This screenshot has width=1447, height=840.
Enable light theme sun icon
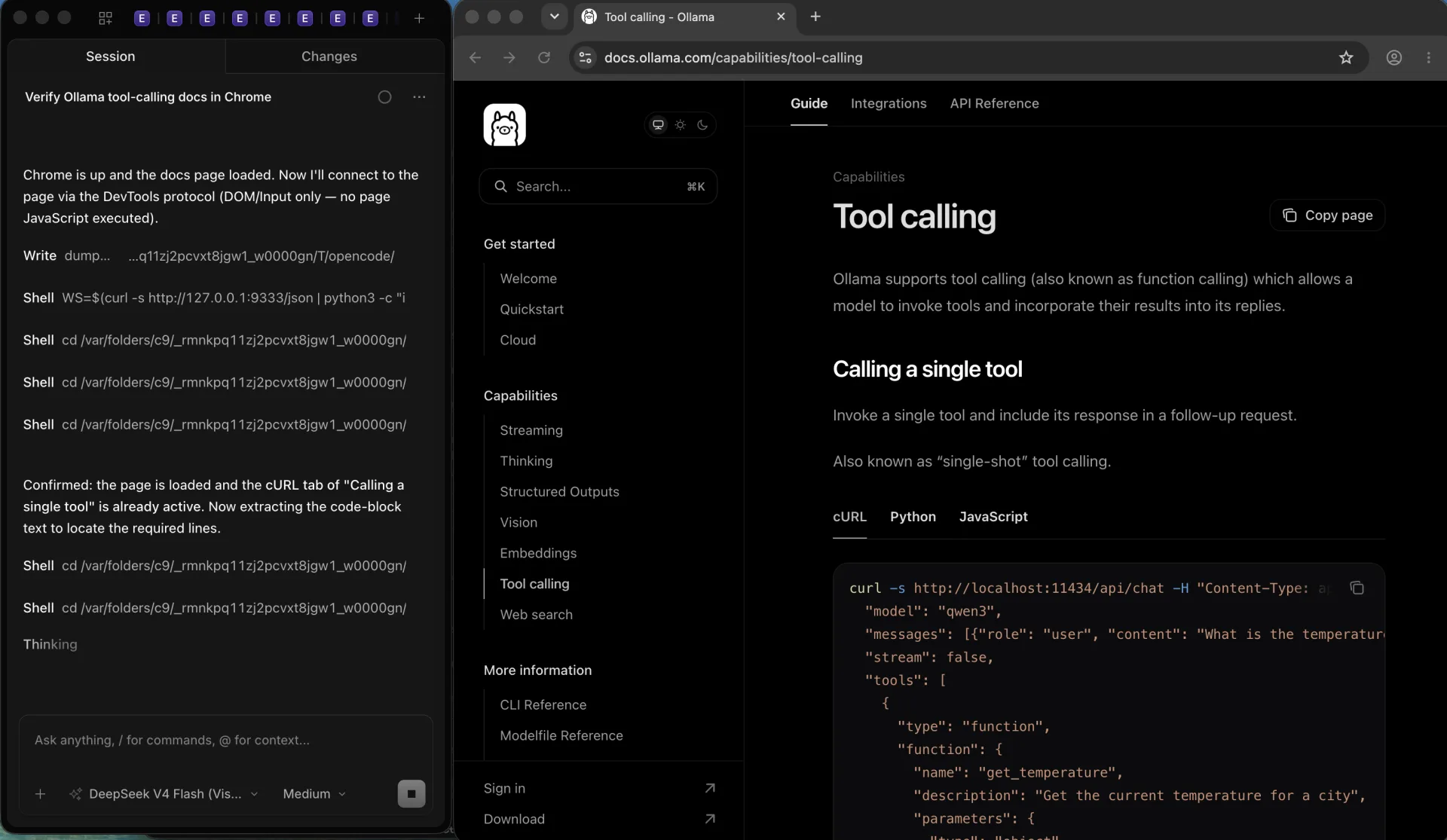pos(681,125)
